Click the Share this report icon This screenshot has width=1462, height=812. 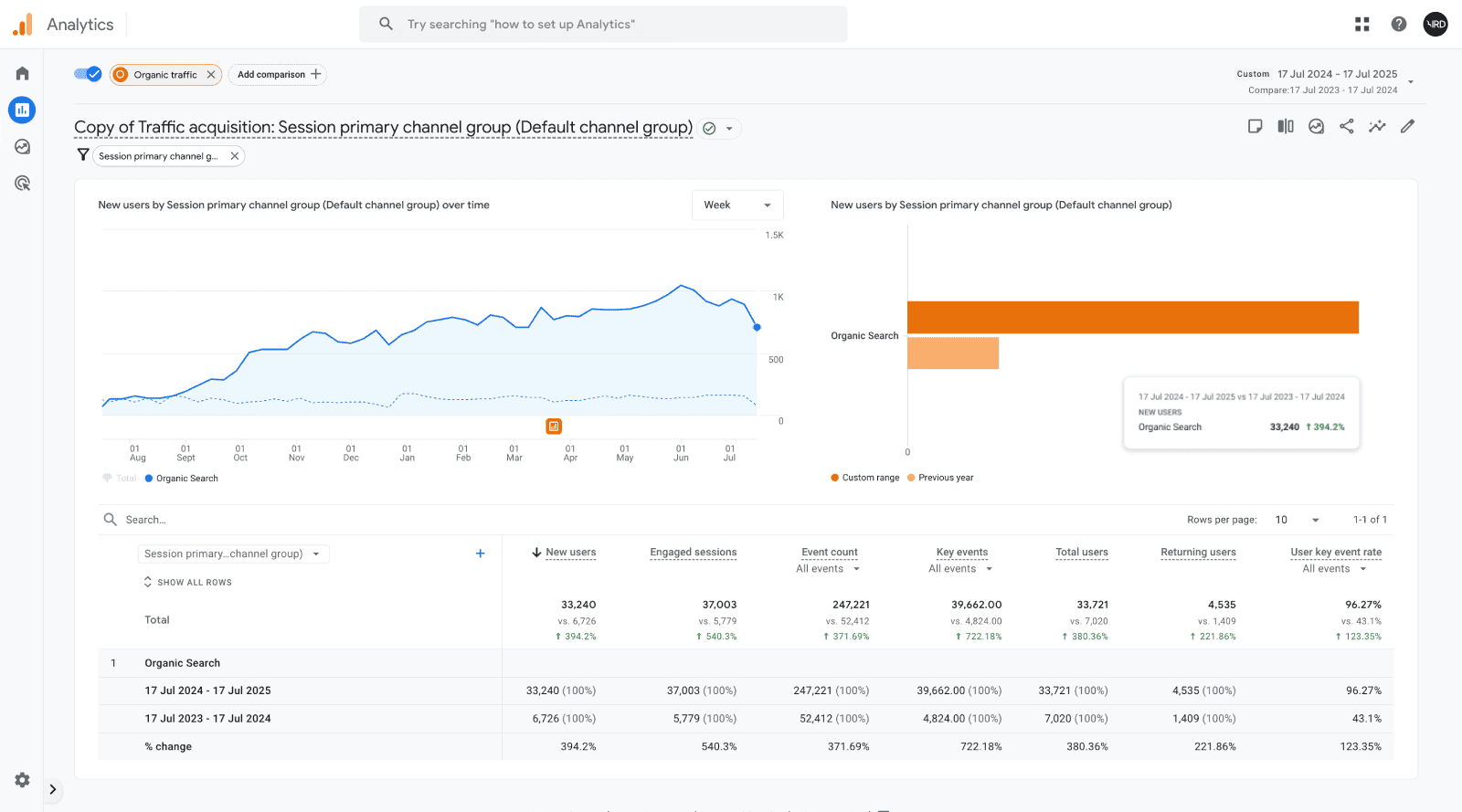1346,127
